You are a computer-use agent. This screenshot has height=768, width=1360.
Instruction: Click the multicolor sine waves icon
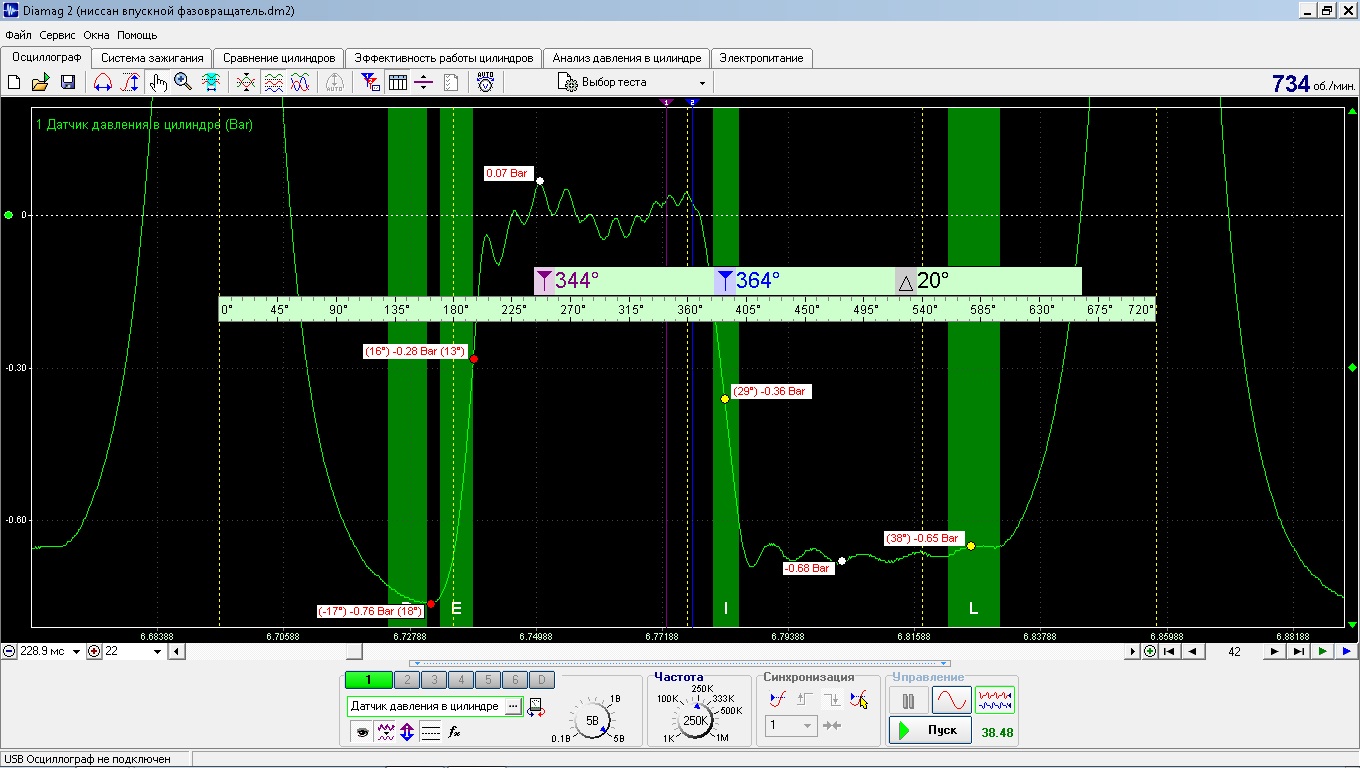tap(300, 83)
